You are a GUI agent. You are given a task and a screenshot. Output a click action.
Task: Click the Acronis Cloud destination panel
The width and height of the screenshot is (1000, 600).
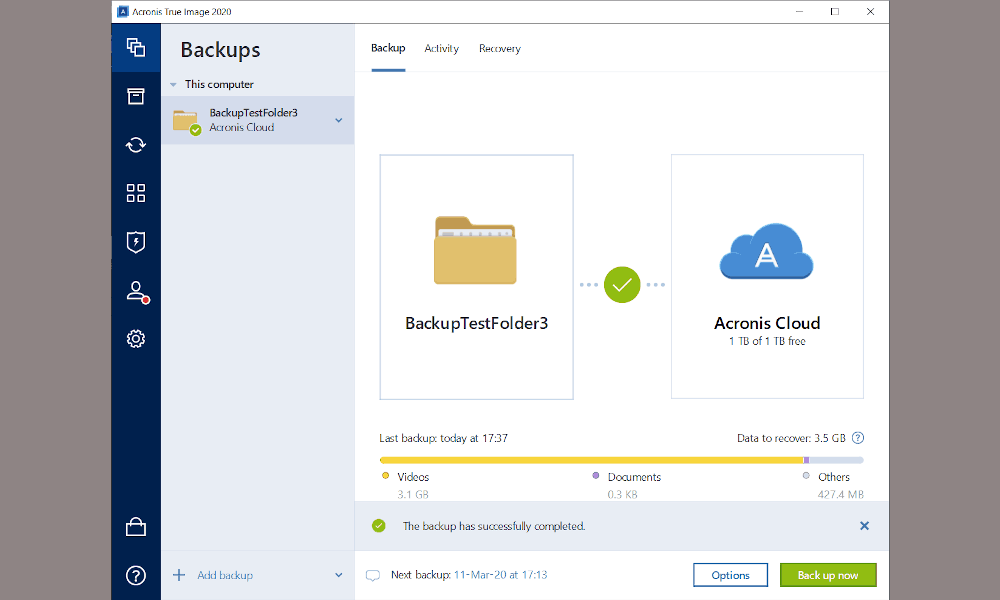[767, 277]
